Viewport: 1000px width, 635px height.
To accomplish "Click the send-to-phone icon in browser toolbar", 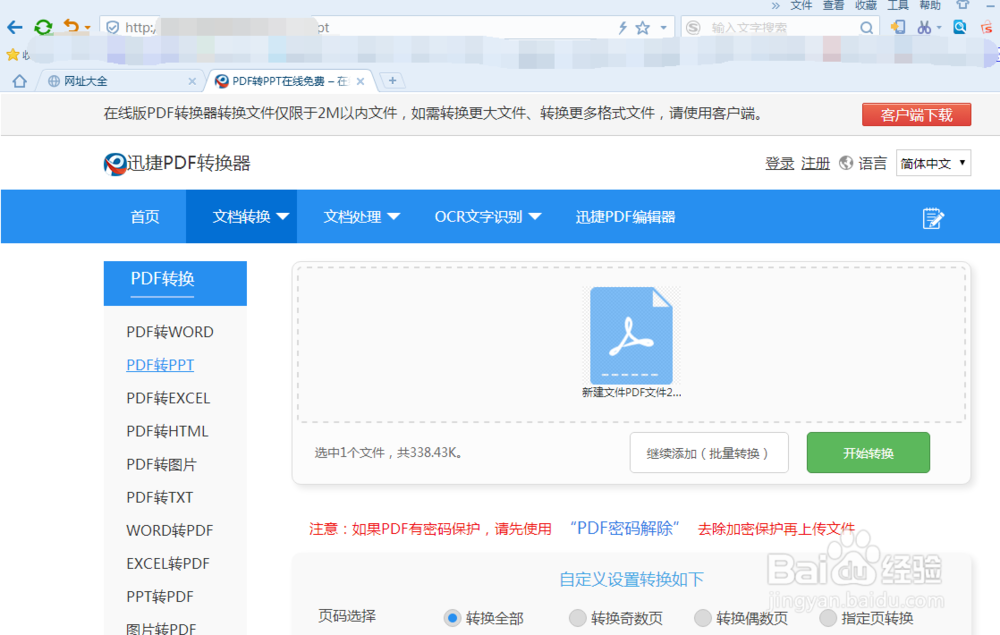I will (x=897, y=27).
